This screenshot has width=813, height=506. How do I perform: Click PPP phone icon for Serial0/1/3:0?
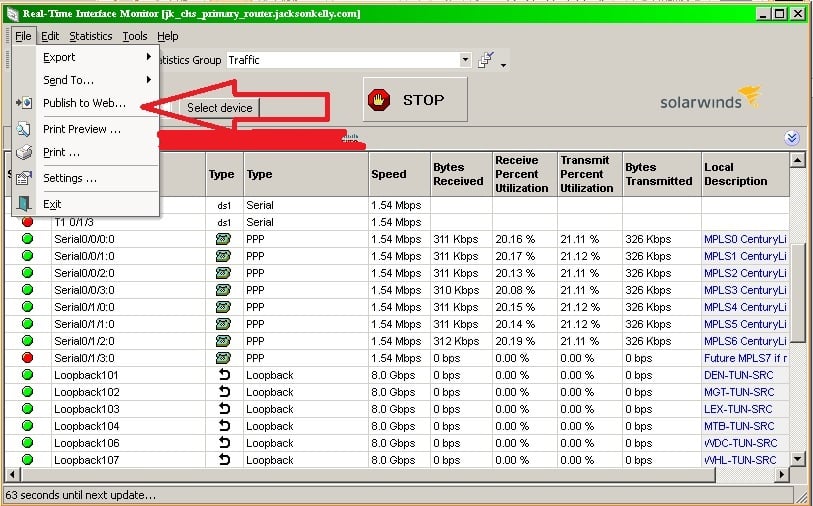pyautogui.click(x=223, y=358)
